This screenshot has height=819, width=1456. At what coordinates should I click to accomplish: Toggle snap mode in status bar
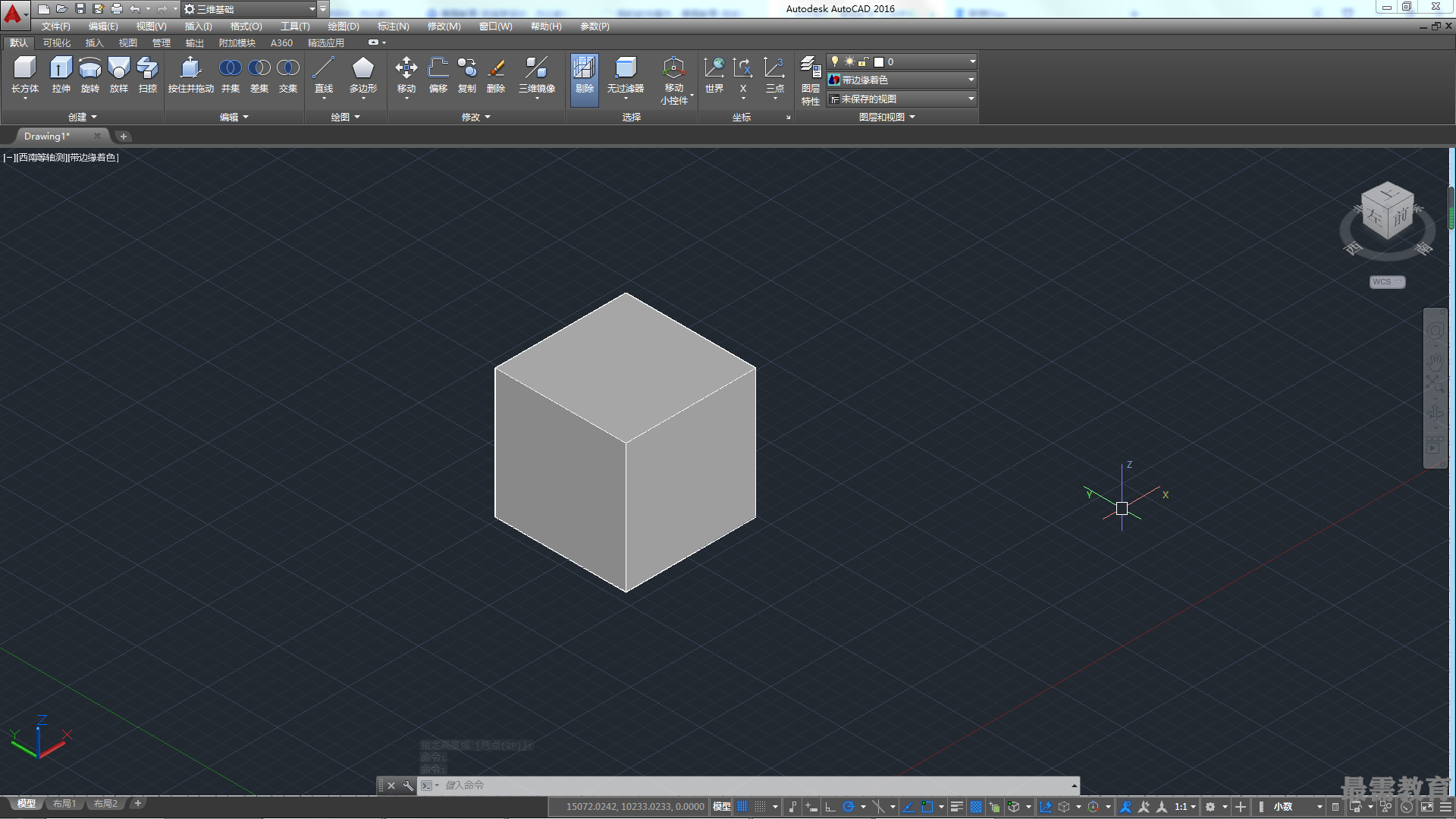761,807
